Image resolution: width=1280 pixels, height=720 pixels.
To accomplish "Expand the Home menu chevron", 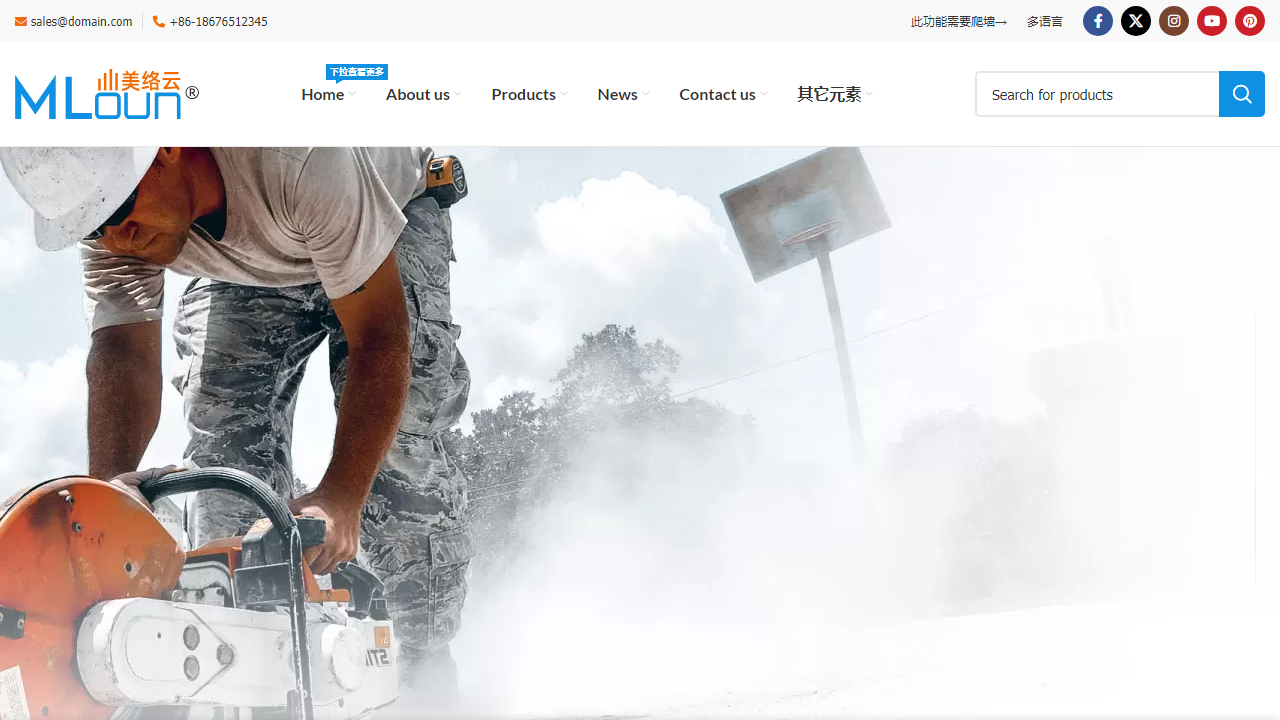I will 352,95.
